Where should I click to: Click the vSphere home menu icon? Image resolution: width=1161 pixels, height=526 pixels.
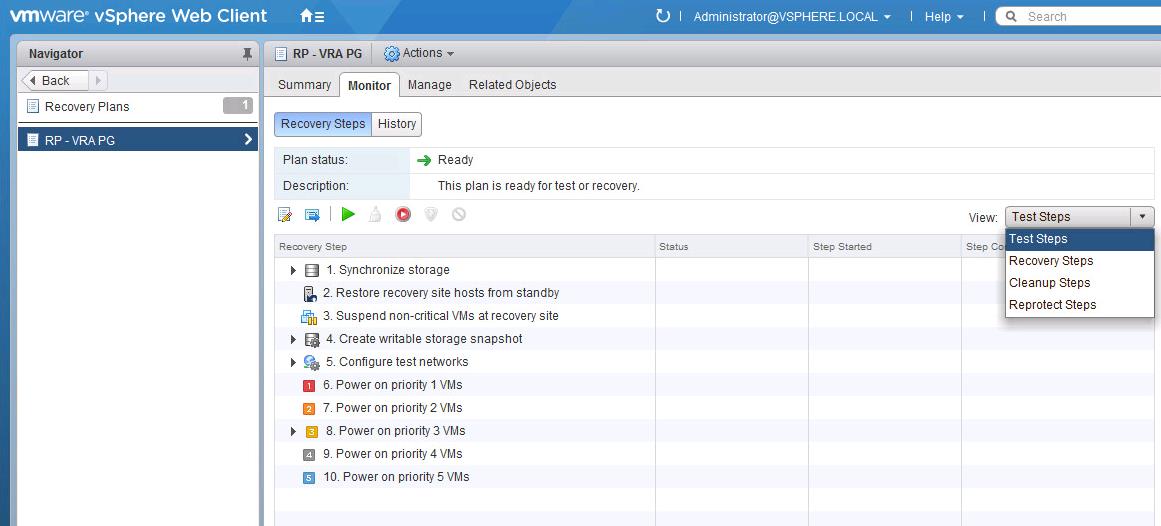click(312, 16)
